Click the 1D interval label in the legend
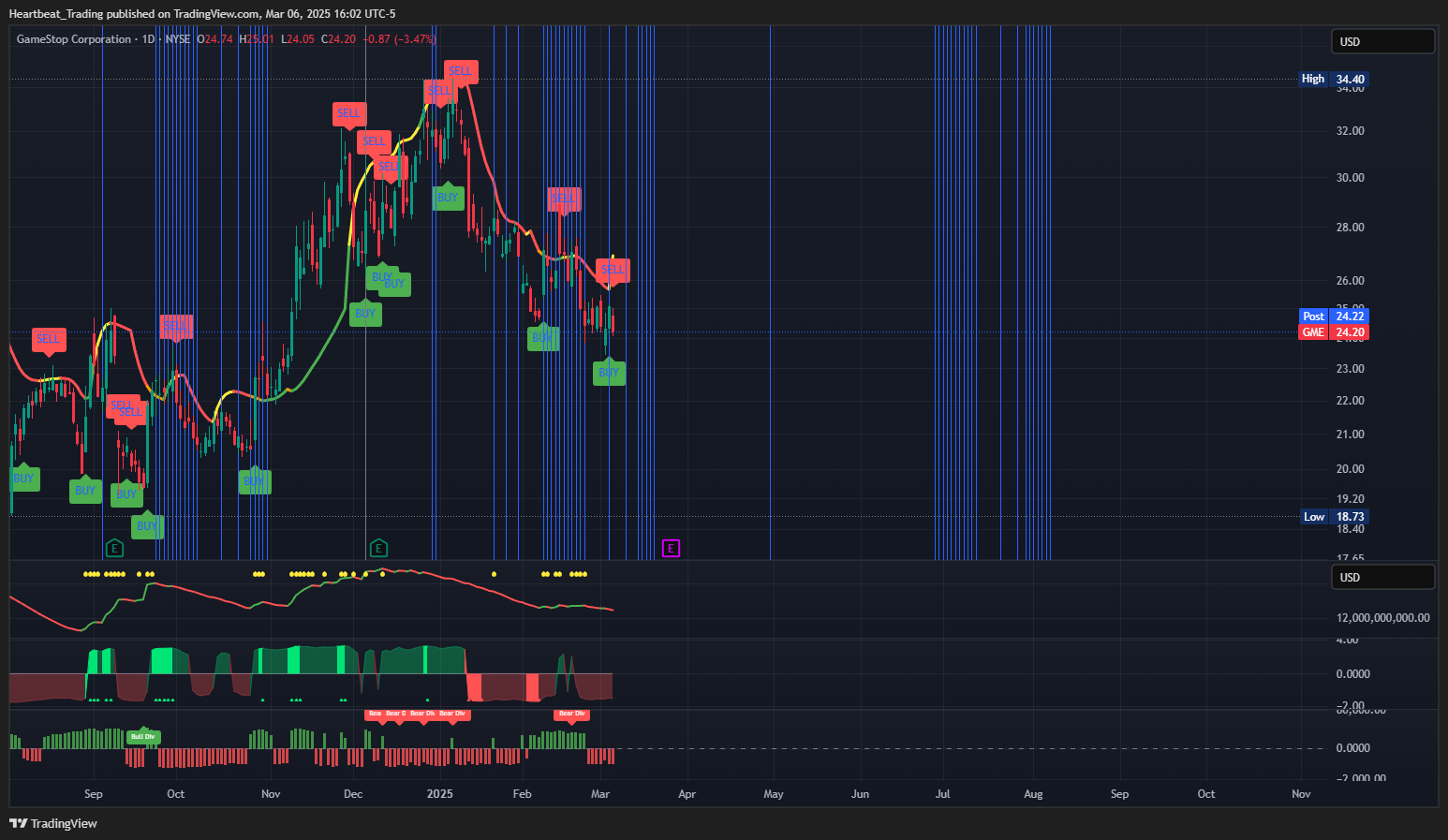The image size is (1448, 840). click(x=149, y=39)
